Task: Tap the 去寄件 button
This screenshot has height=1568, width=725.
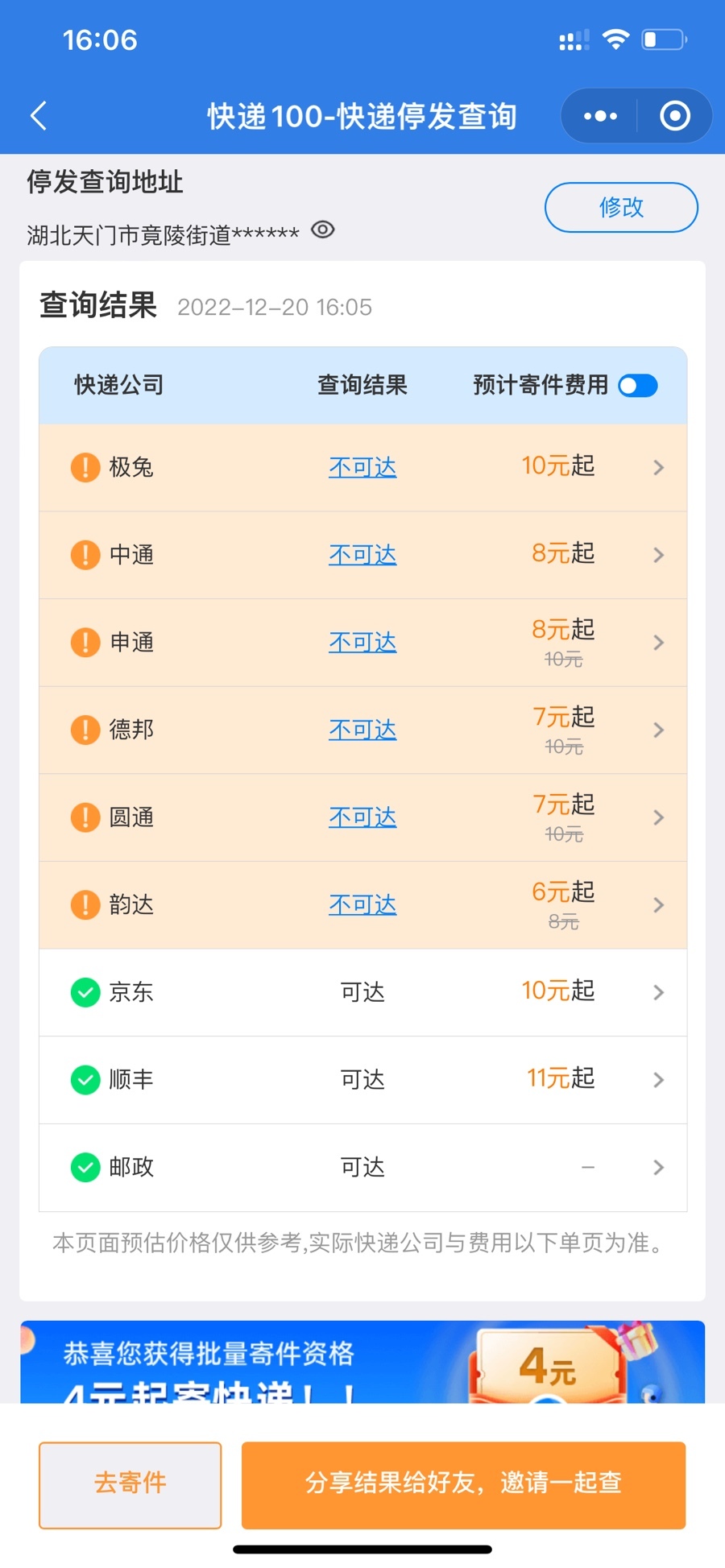Action: click(130, 1484)
